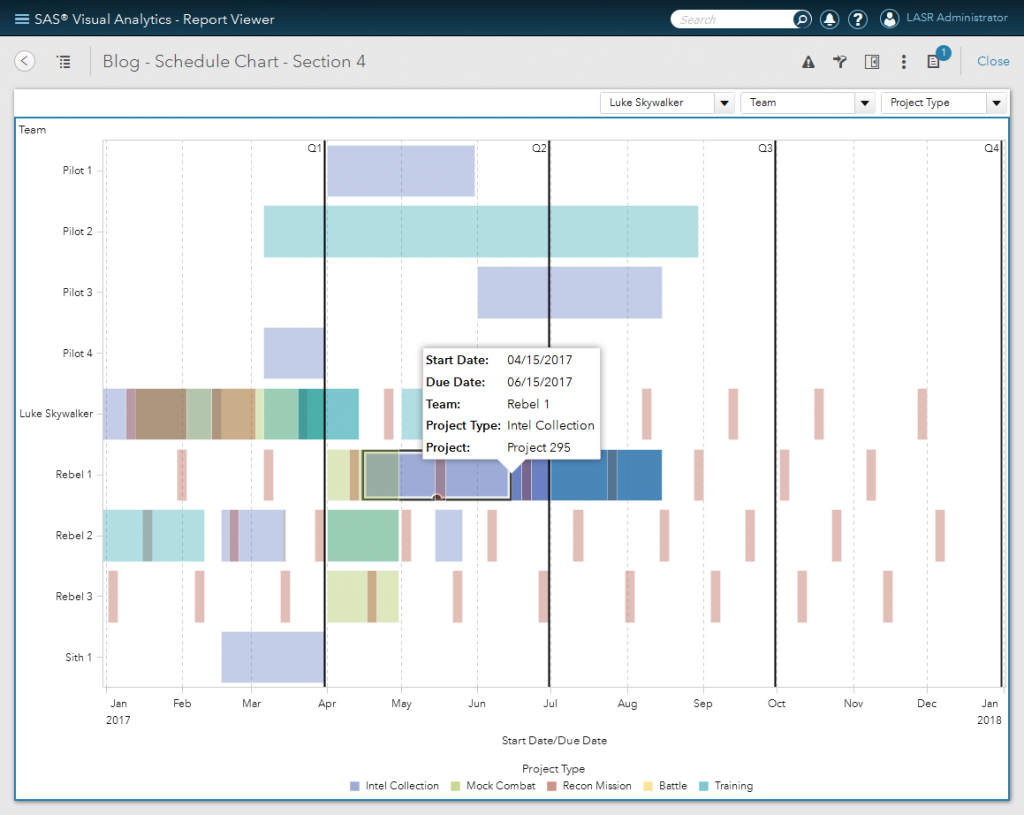1024x815 pixels.
Task: Click the search magnifier icon
Action: pyautogui.click(x=800, y=18)
